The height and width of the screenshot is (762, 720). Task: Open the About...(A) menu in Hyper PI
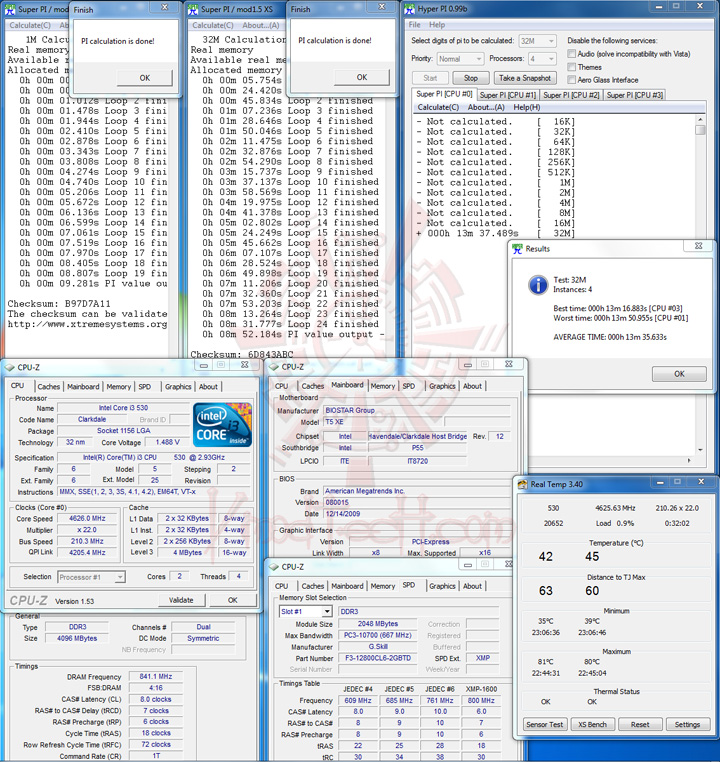(486, 107)
